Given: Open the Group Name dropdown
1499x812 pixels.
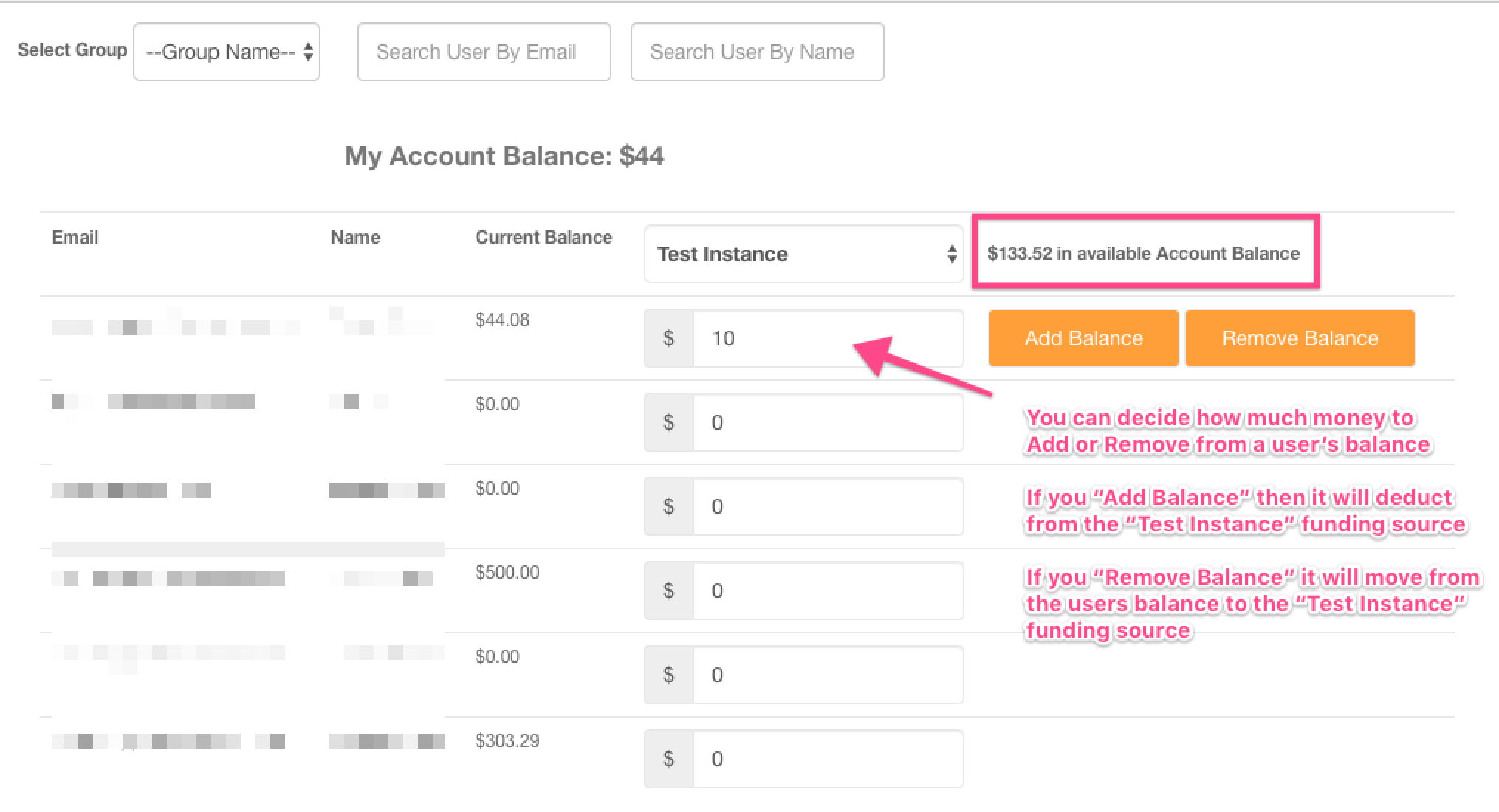Looking at the screenshot, I should click(x=227, y=52).
